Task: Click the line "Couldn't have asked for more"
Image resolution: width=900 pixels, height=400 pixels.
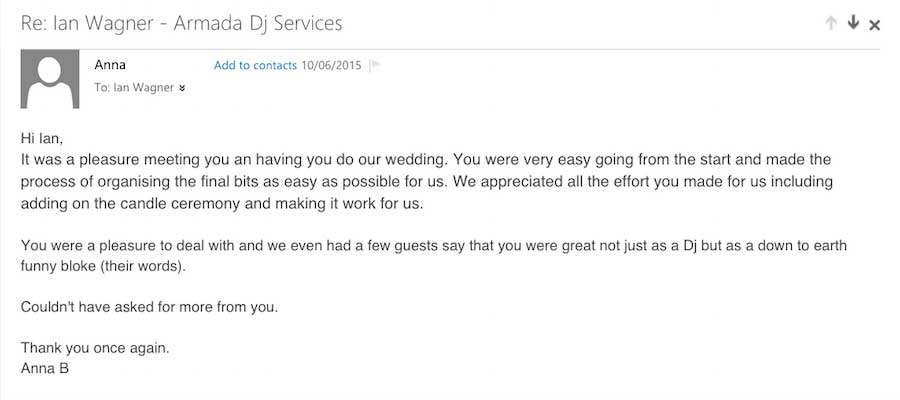Action: 149,307
